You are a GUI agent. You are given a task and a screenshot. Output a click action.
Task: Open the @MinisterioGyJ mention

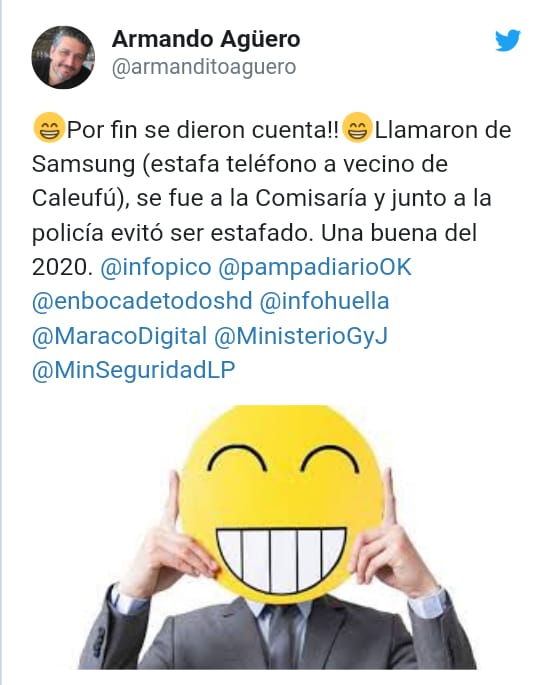[301, 336]
